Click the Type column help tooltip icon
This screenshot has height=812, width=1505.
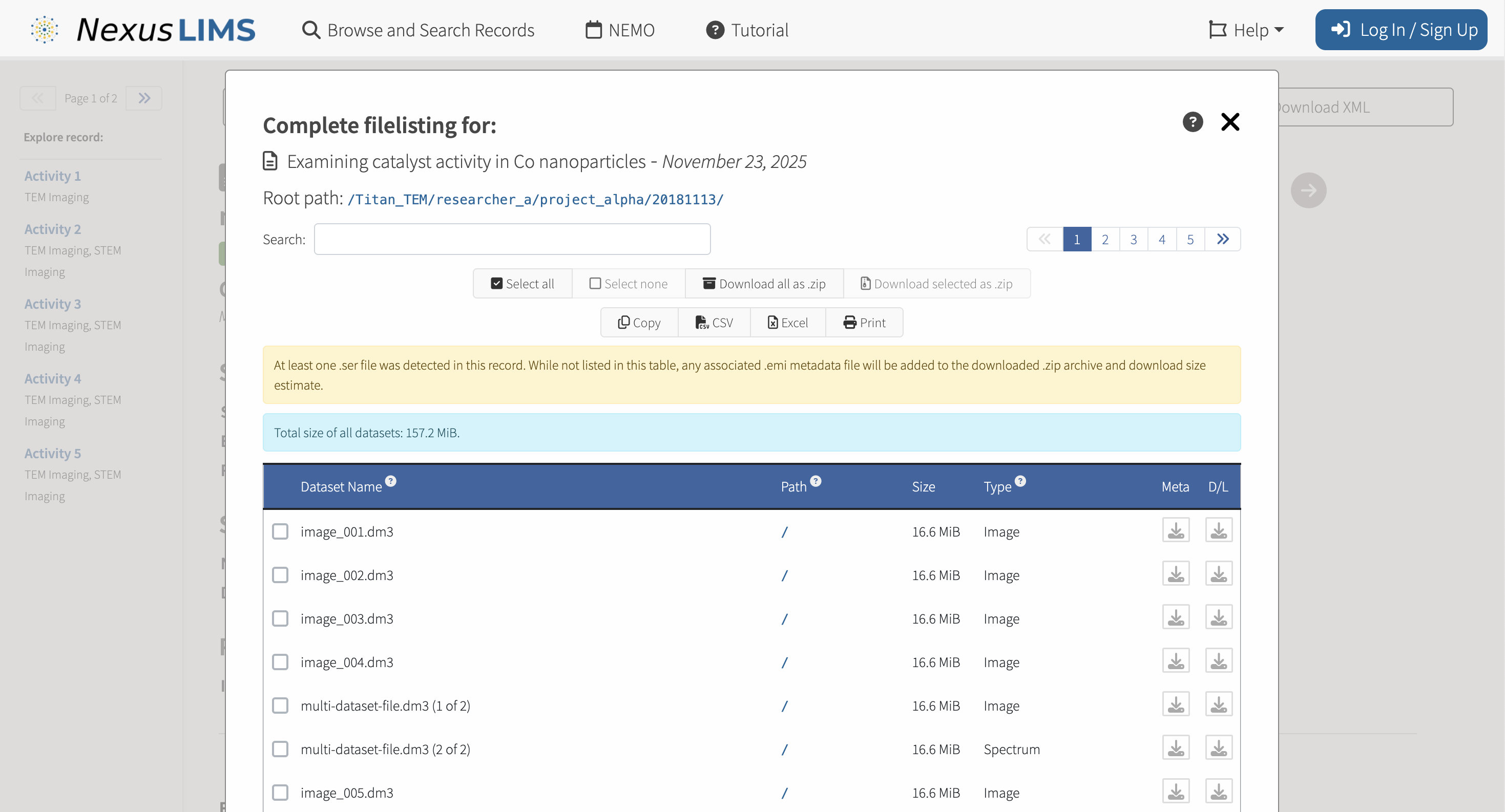click(x=1020, y=481)
